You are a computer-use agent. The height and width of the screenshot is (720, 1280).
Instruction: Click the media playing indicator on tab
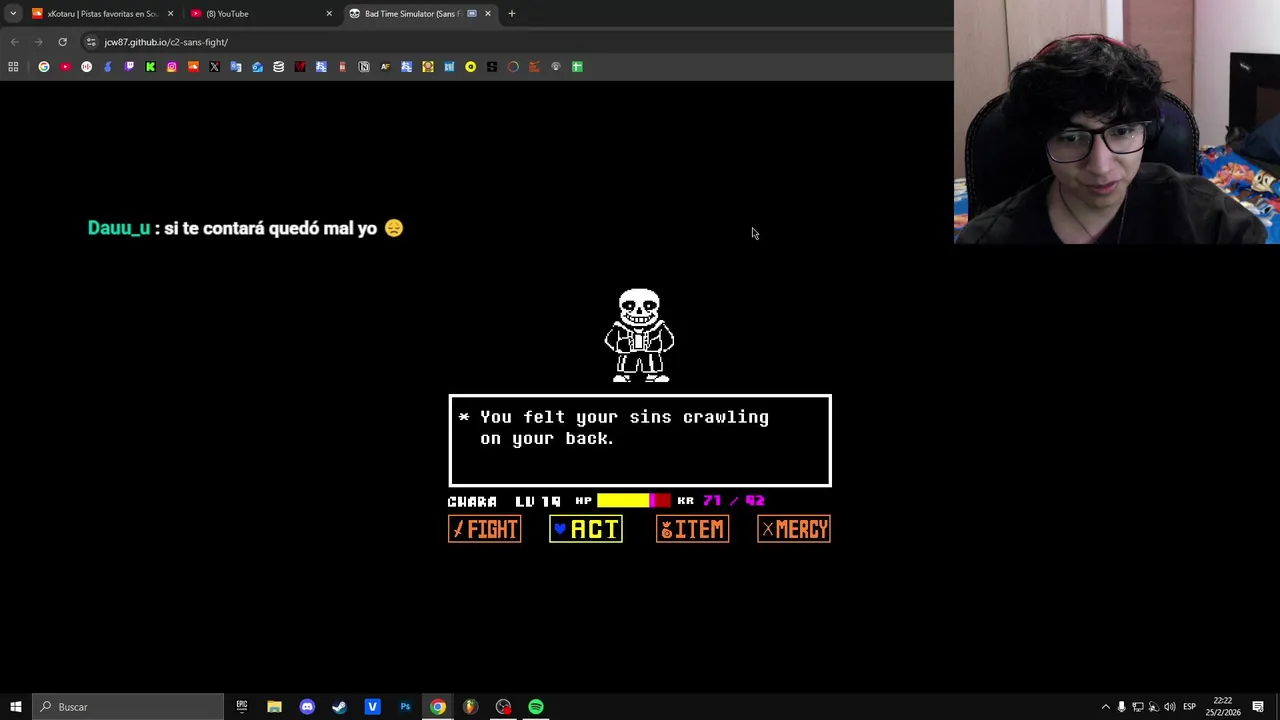472,14
